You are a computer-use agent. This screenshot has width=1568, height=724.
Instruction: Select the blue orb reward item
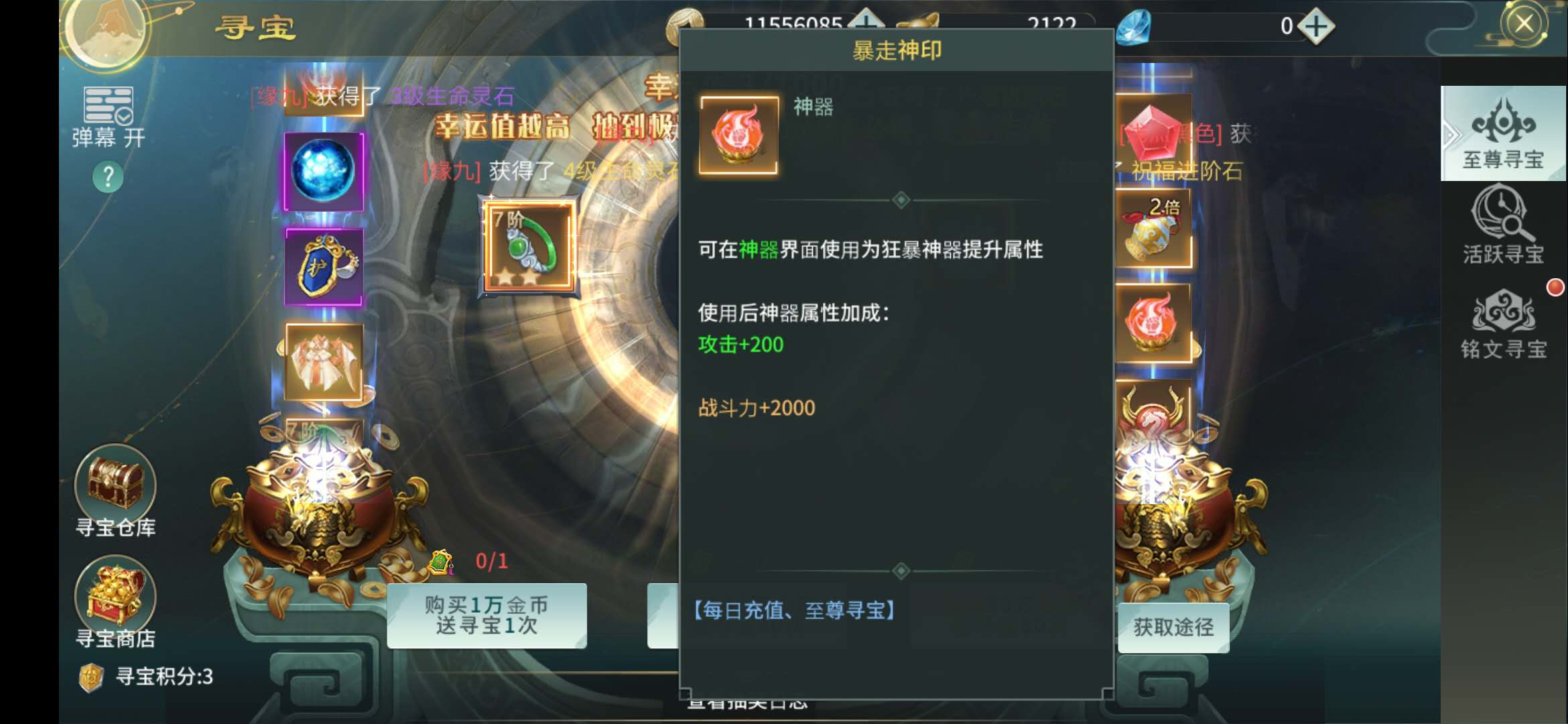324,171
